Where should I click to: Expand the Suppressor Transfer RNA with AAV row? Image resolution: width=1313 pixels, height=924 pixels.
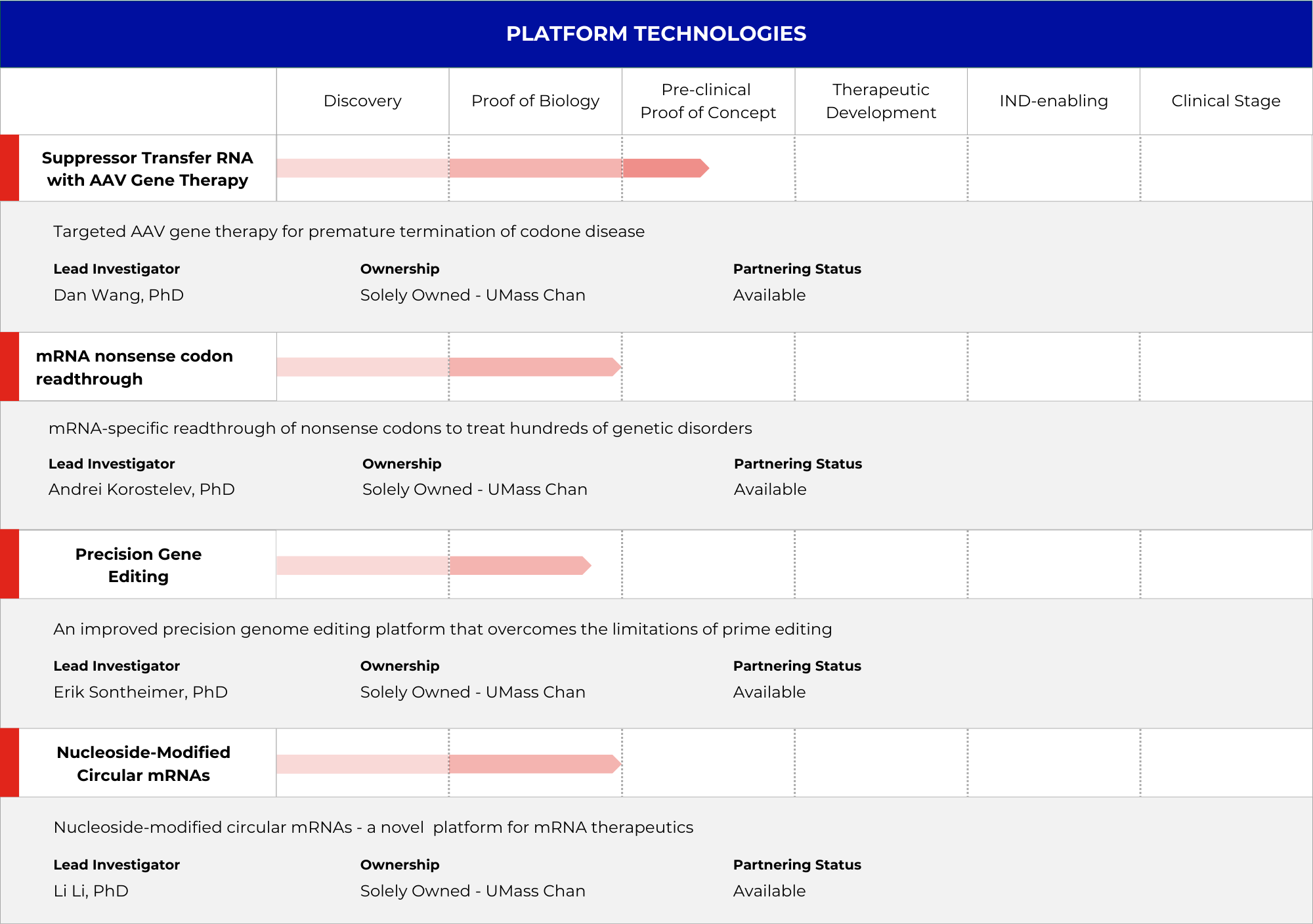(147, 169)
